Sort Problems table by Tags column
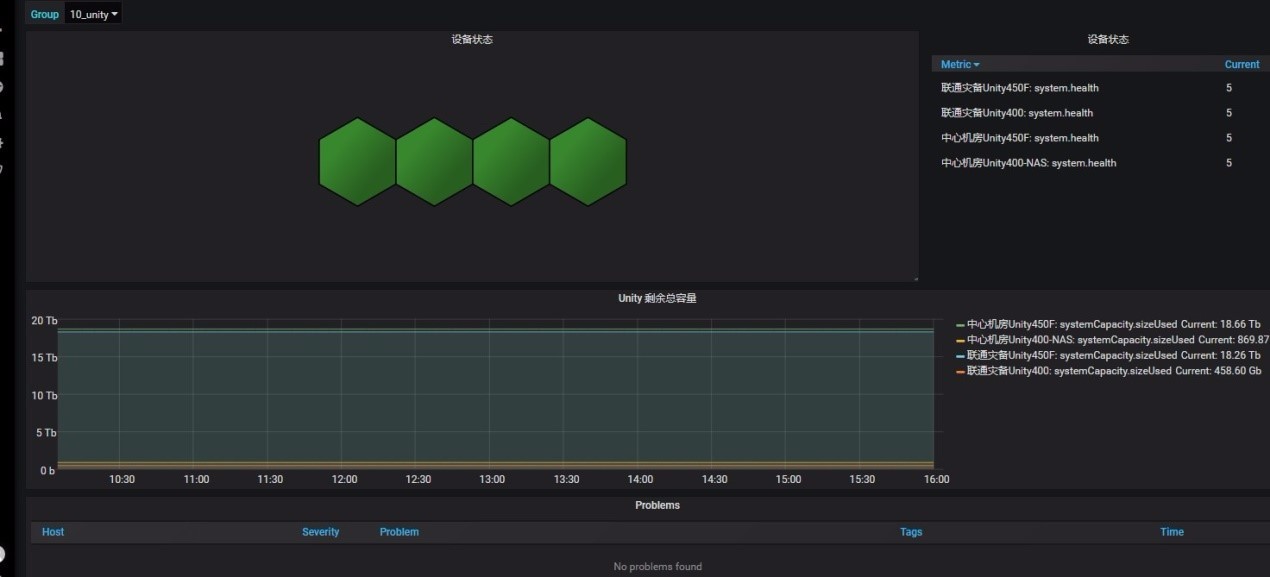The image size is (1270, 577). pyautogui.click(x=911, y=532)
